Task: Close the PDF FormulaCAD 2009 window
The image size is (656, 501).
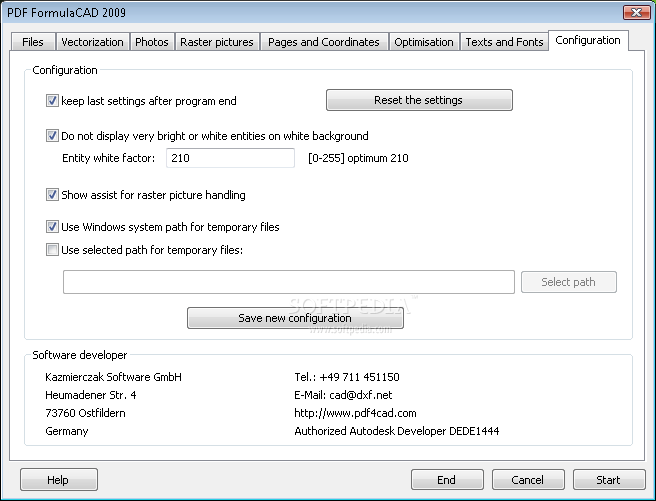Action: click(636, 12)
